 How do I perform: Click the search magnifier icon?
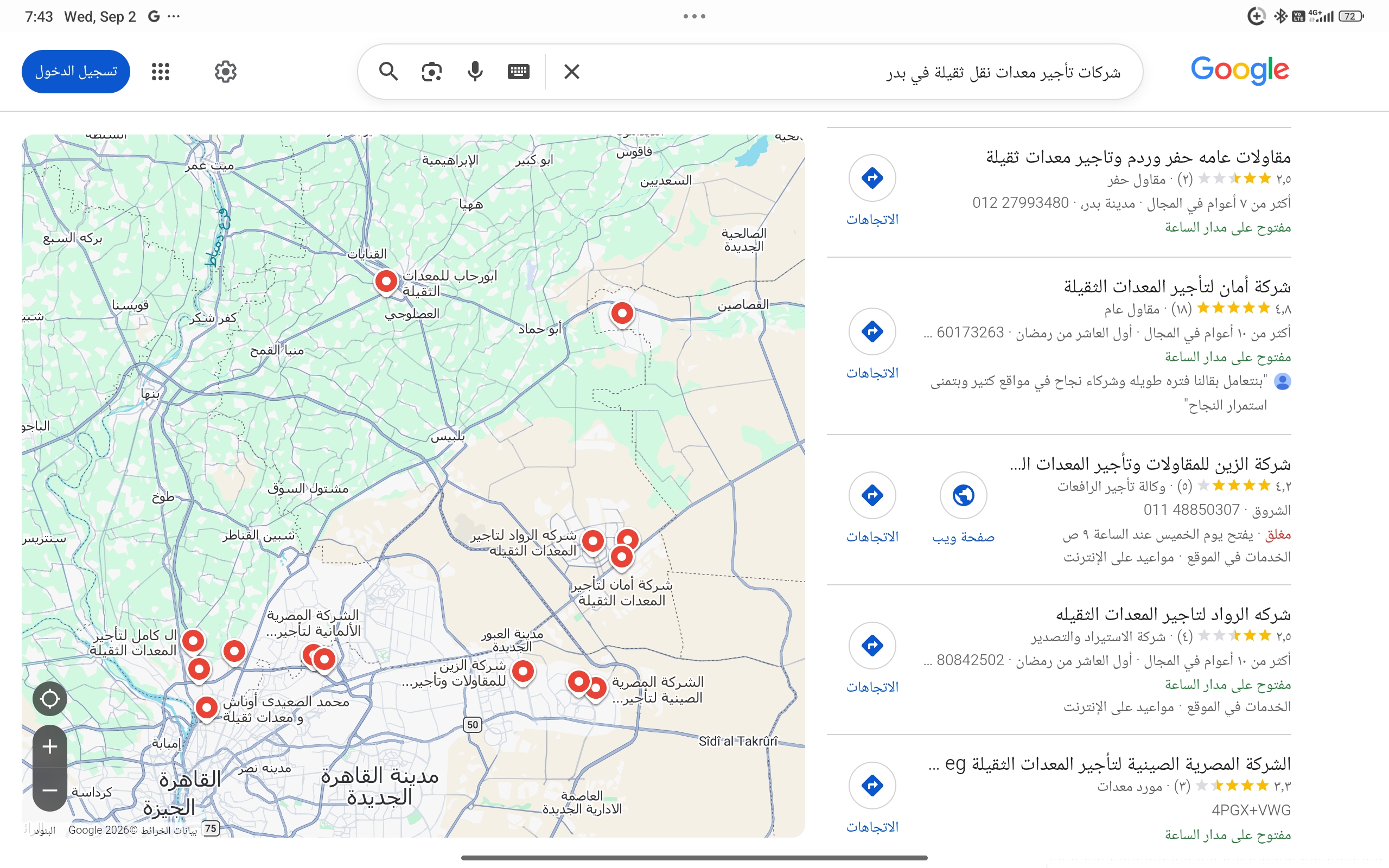click(388, 72)
